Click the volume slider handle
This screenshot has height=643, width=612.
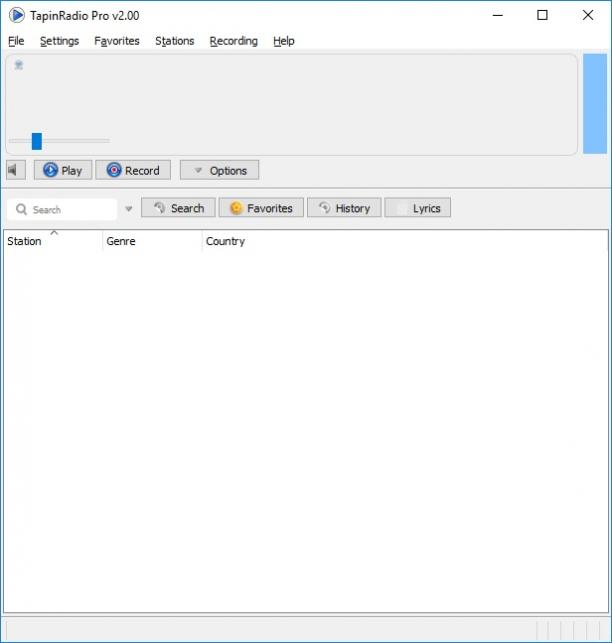pyautogui.click(x=37, y=141)
